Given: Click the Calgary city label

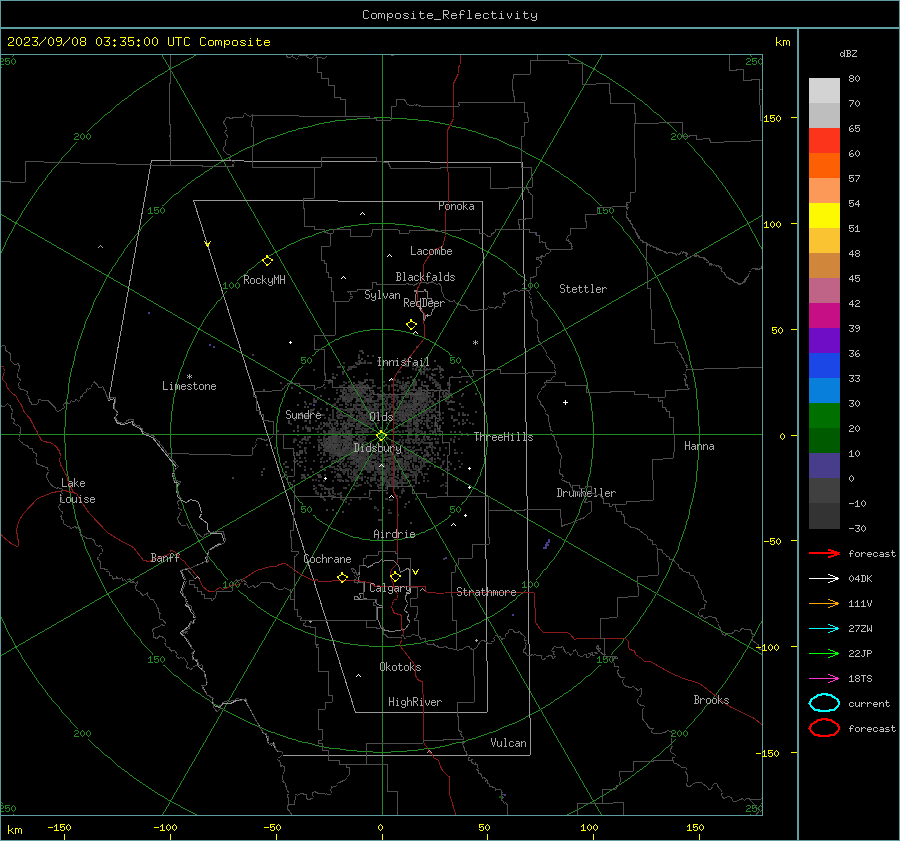Looking at the screenshot, I should (390, 588).
